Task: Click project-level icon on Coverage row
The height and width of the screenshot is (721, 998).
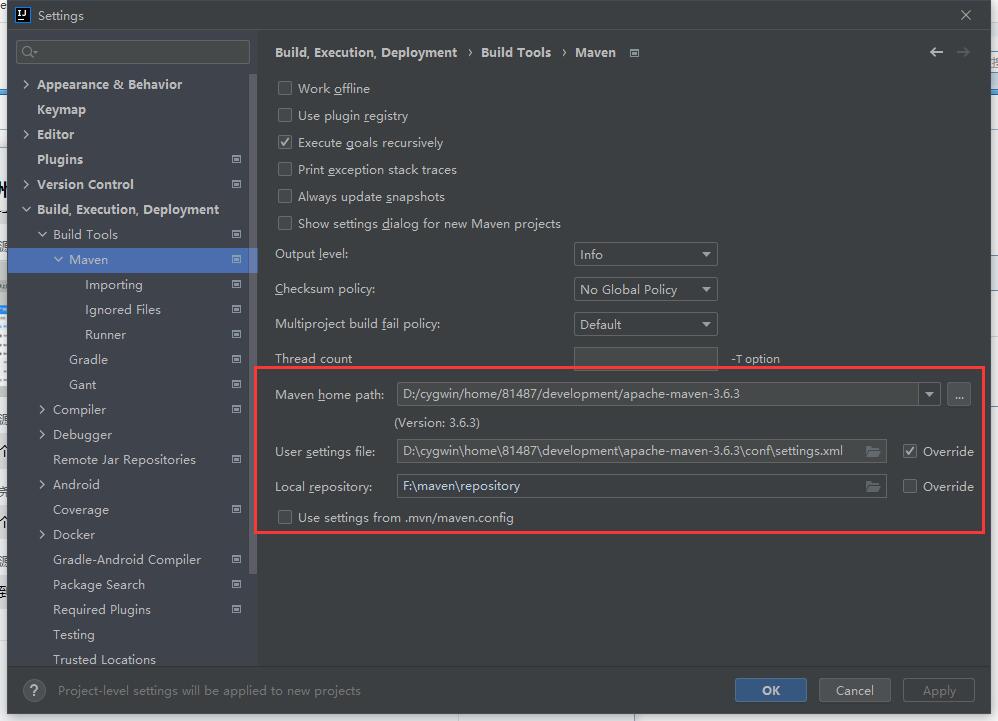Action: pos(236,509)
